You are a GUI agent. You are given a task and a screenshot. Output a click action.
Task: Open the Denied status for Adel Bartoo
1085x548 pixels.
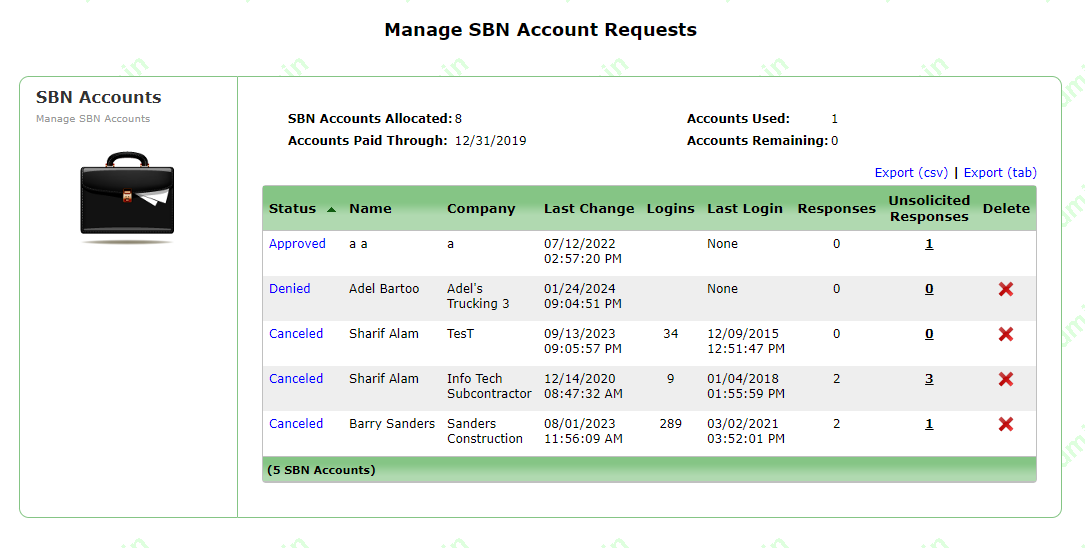[289, 289]
